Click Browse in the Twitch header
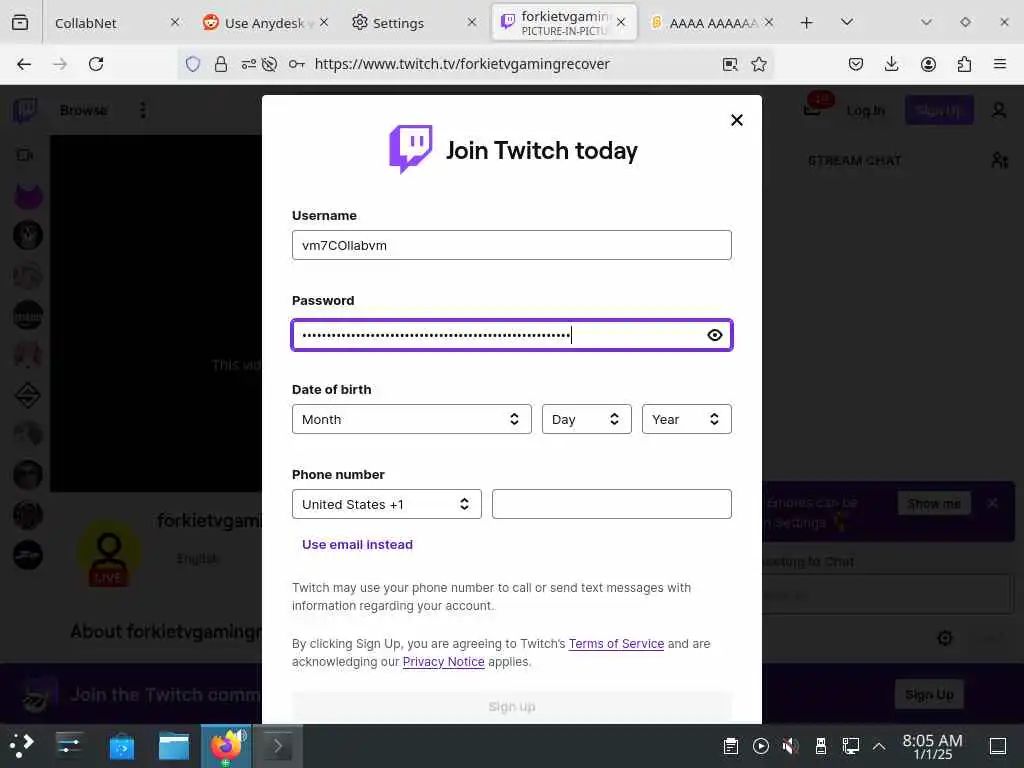Image resolution: width=1024 pixels, height=768 pixels. point(84,110)
